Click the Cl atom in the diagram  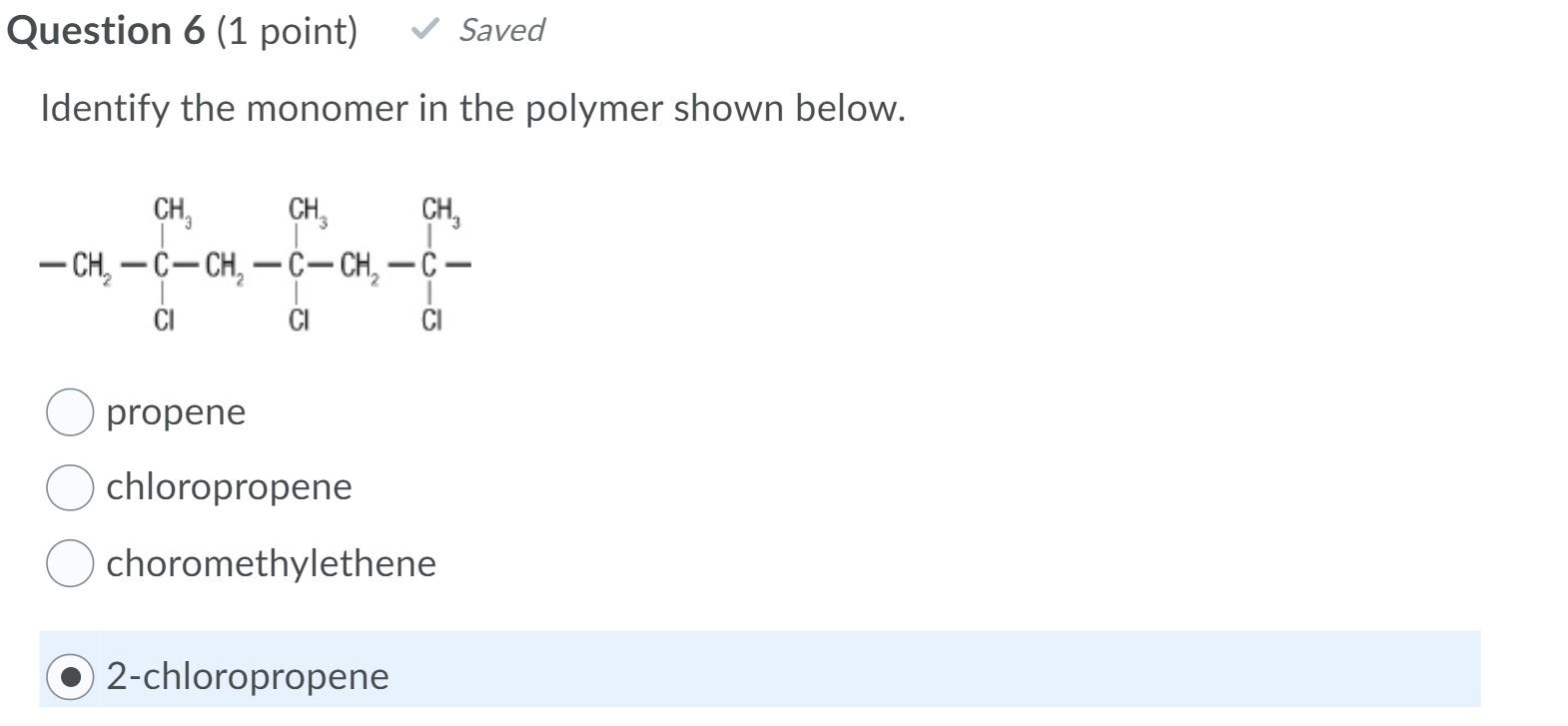(x=164, y=321)
